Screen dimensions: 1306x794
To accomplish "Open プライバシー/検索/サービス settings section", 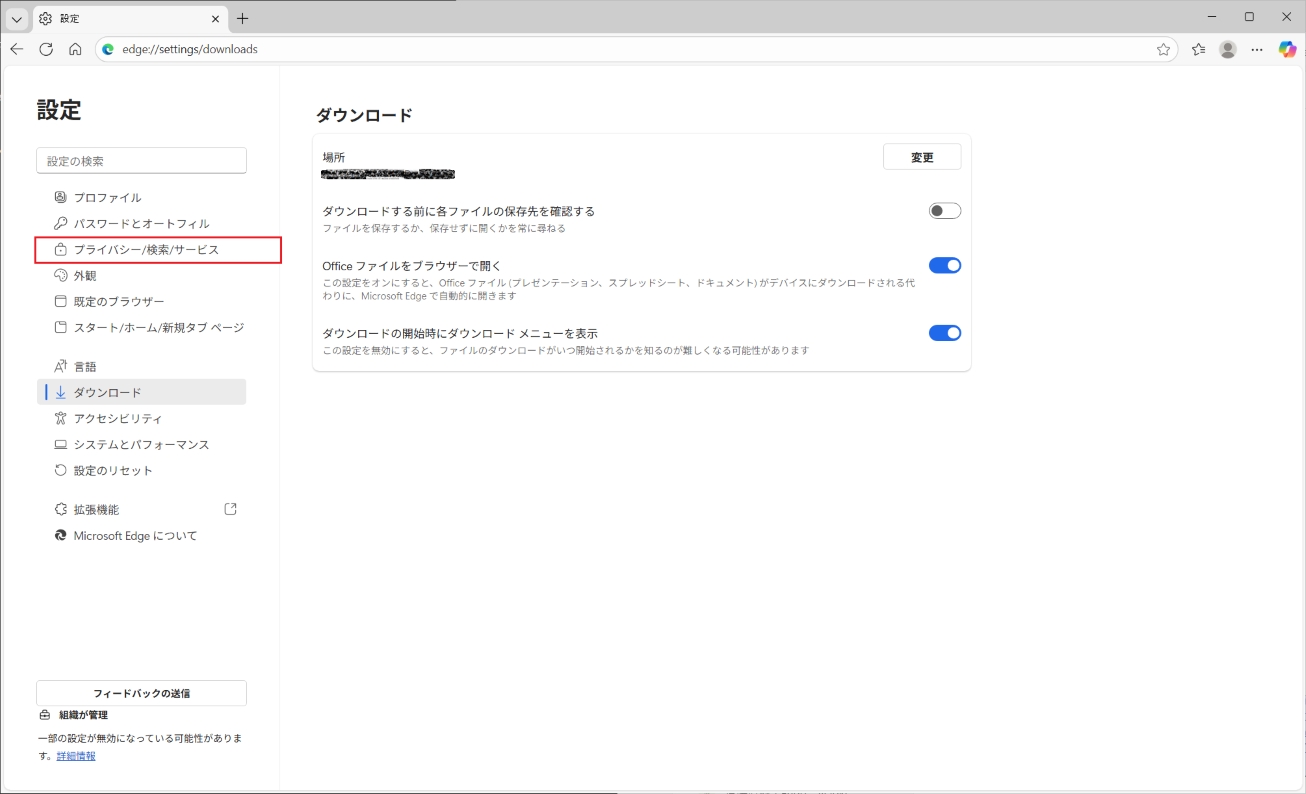I will tap(146, 250).
